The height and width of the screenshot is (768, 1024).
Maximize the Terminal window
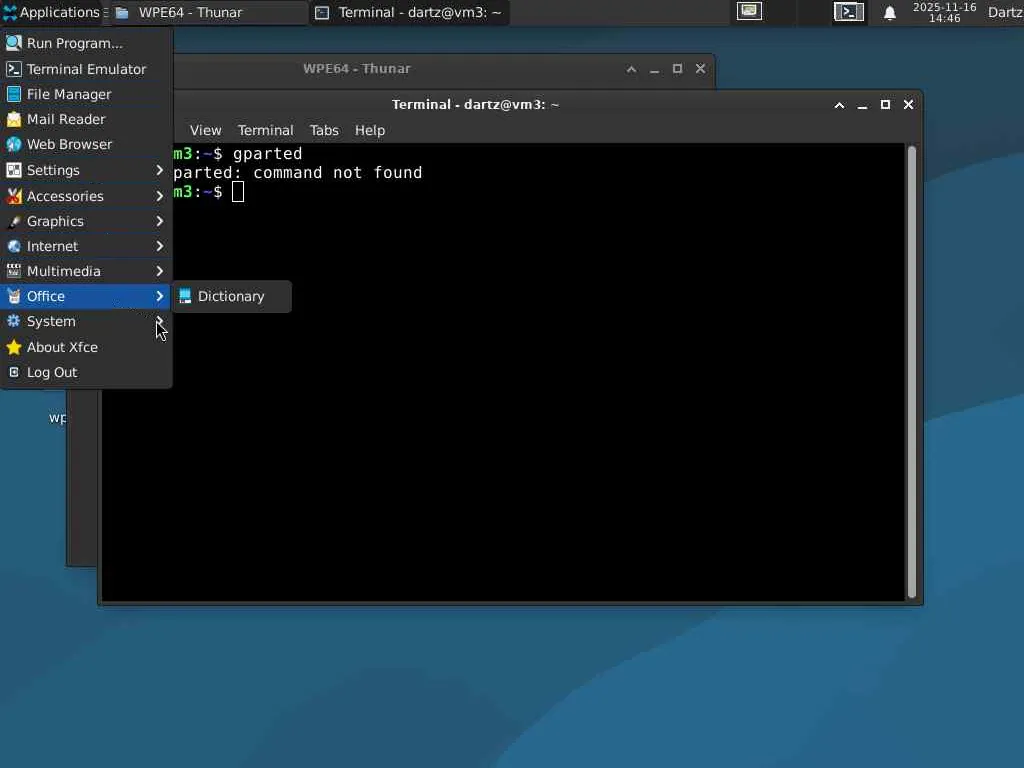click(x=886, y=104)
